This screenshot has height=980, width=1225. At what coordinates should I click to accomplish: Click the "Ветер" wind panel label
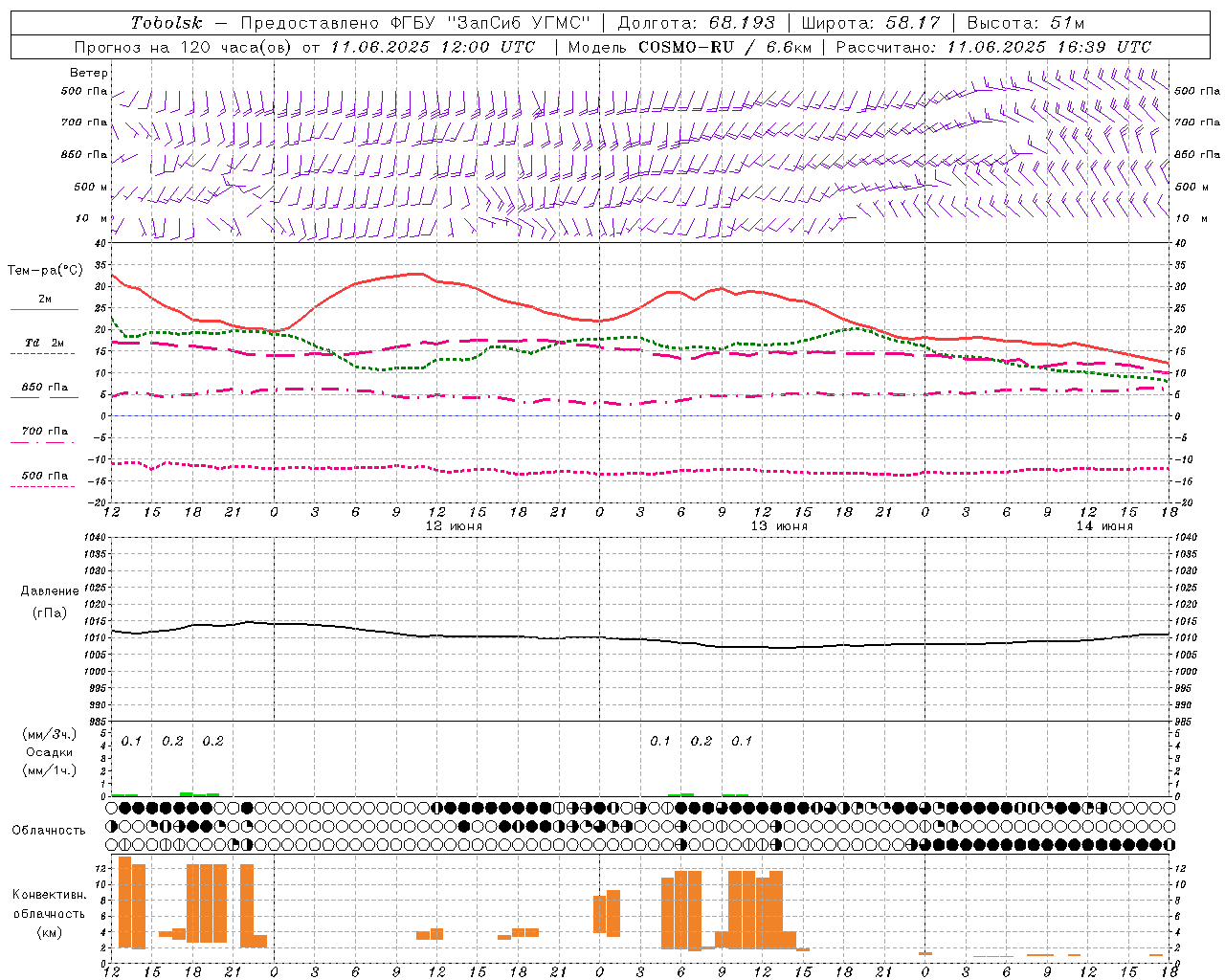pyautogui.click(x=89, y=73)
